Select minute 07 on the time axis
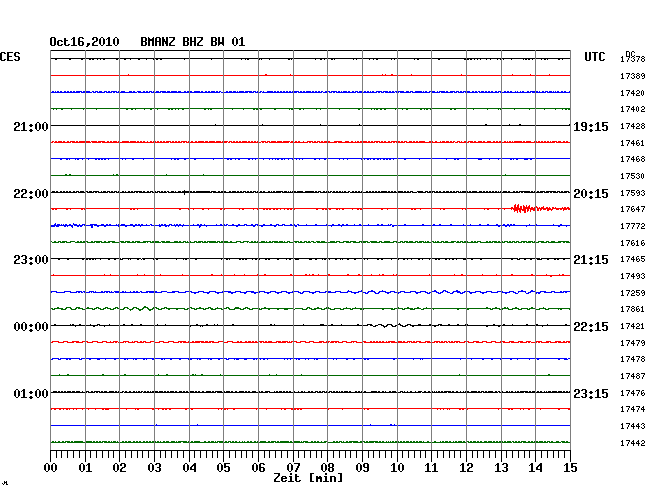Image resolution: width=650 pixels, height=494 pixels. pyautogui.click(x=293, y=468)
